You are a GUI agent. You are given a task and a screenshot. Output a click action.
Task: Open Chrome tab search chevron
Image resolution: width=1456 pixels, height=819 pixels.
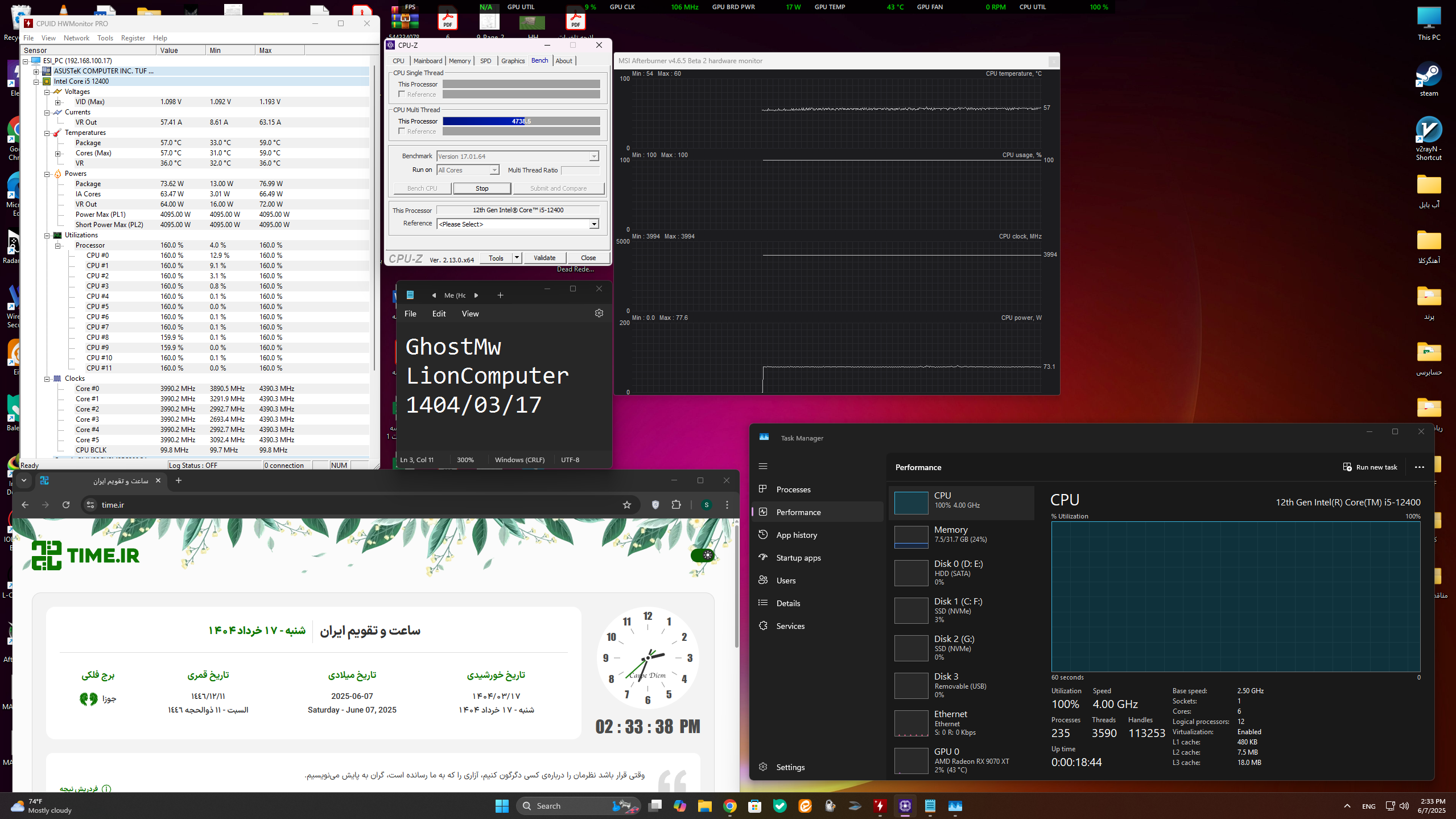(x=24, y=480)
